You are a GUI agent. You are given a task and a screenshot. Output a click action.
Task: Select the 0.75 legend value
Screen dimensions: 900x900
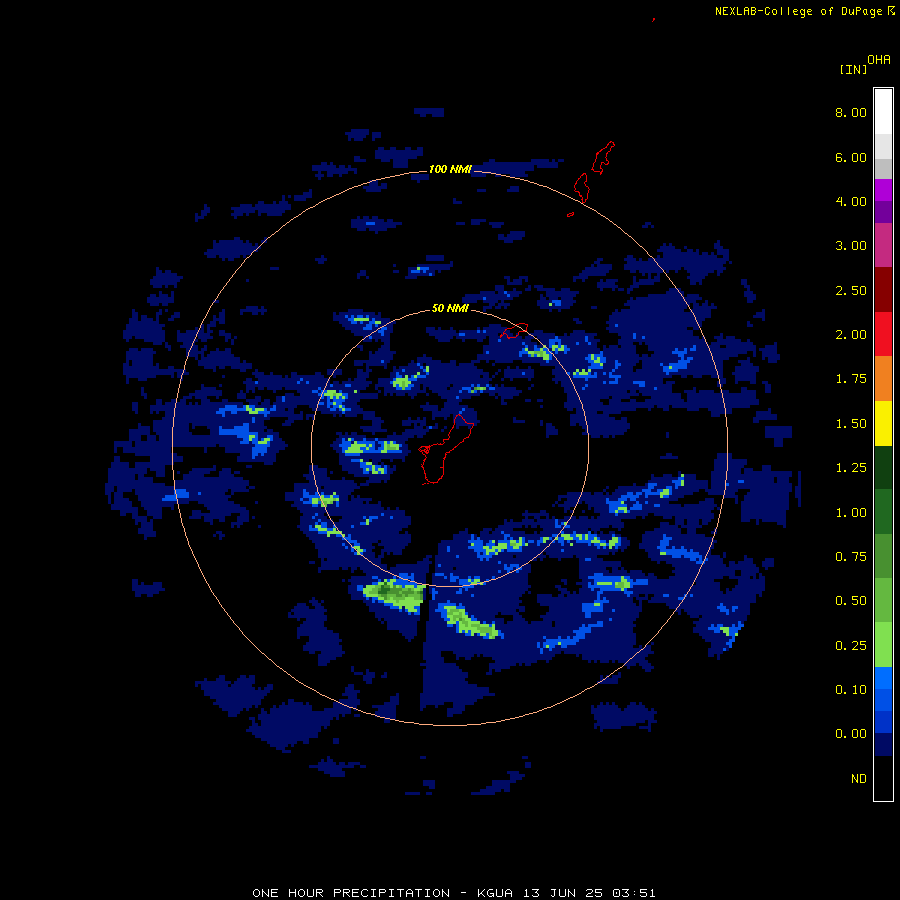click(851, 557)
